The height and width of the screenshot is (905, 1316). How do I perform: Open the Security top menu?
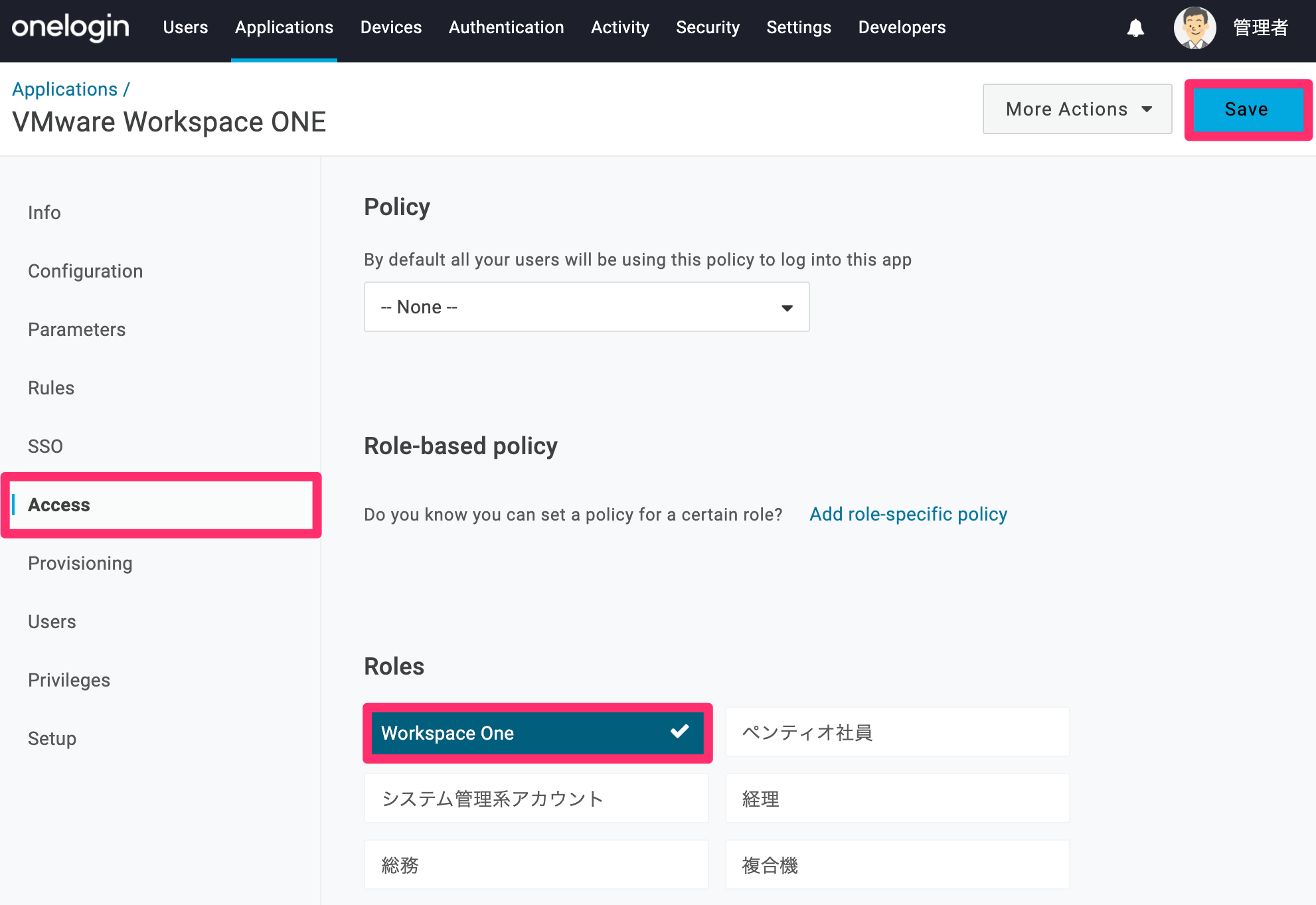point(708,27)
